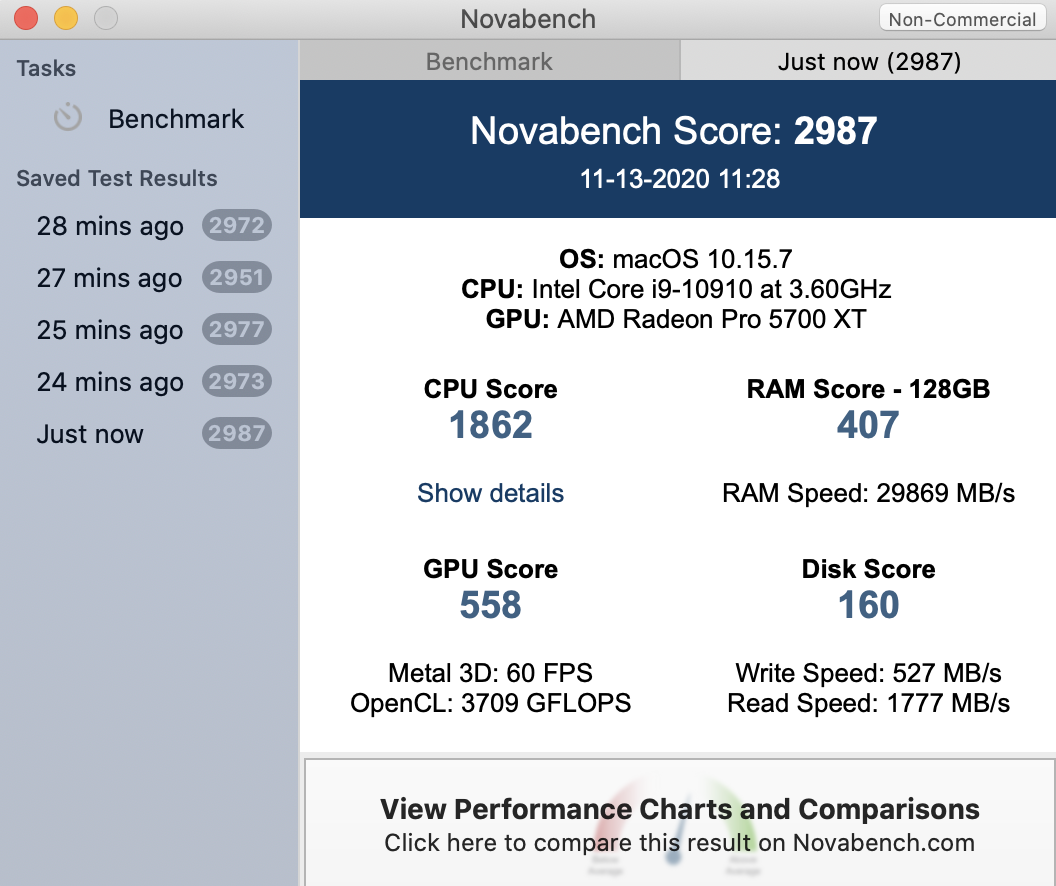Click RAM Speed: 29869 MB/s text
Image resolution: width=1056 pixels, height=886 pixels.
868,493
